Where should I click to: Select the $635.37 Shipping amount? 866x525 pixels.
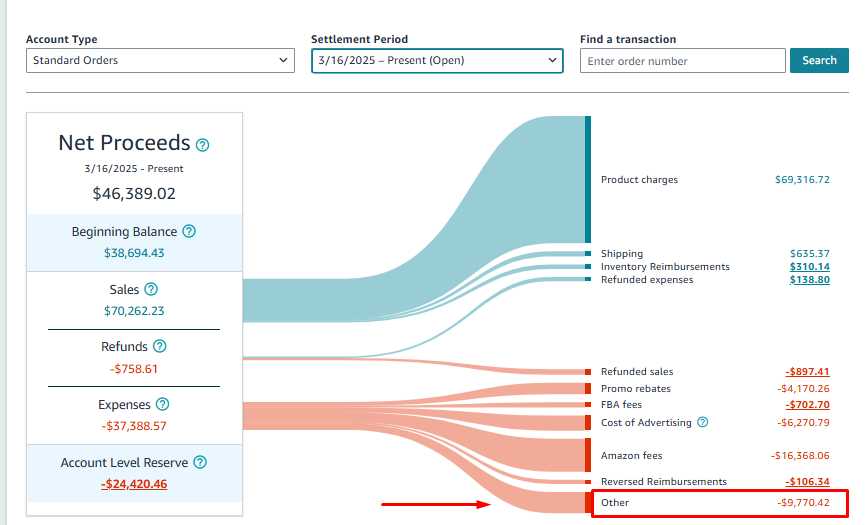pos(809,253)
